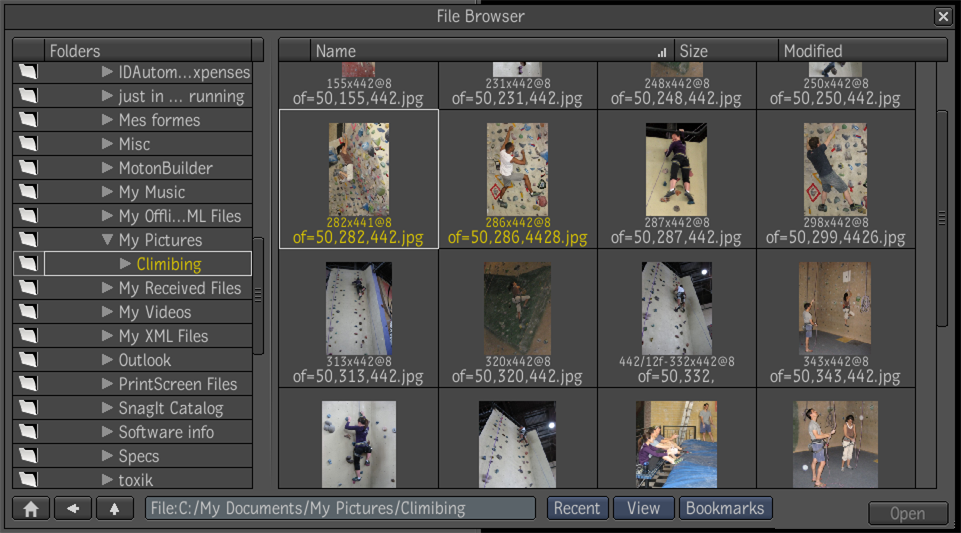Viewport: 961px width, 533px height.
Task: Click the folder icon beside Misc
Action: click(x=28, y=144)
